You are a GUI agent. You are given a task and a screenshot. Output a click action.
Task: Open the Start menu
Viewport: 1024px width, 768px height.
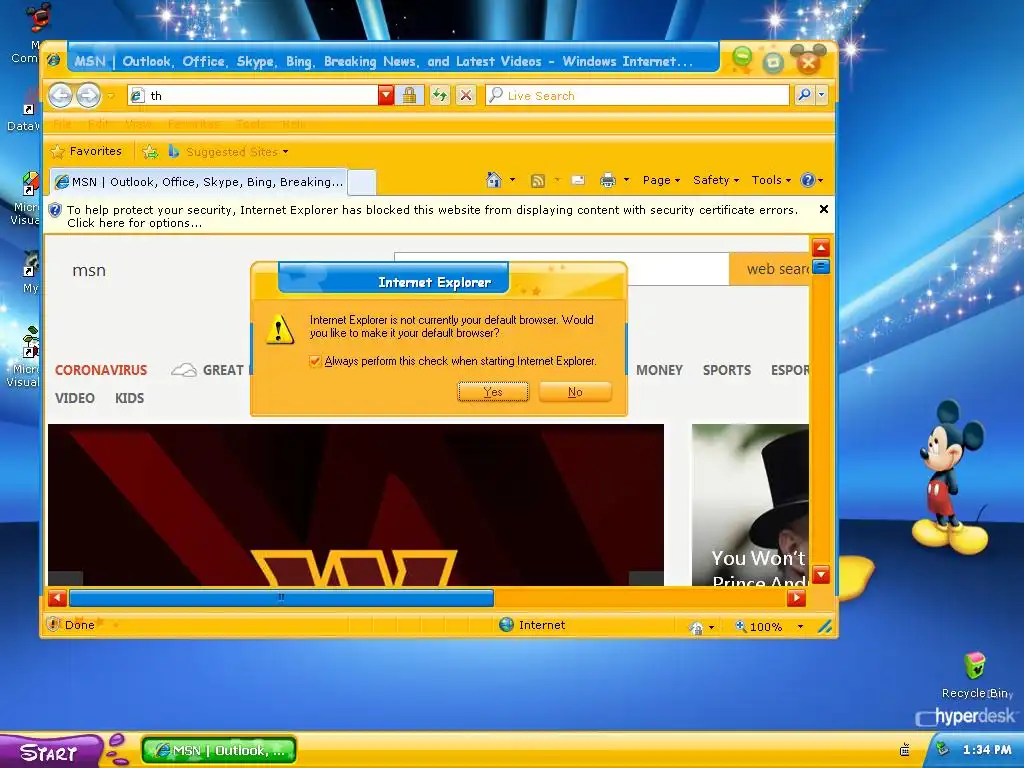pyautogui.click(x=50, y=752)
